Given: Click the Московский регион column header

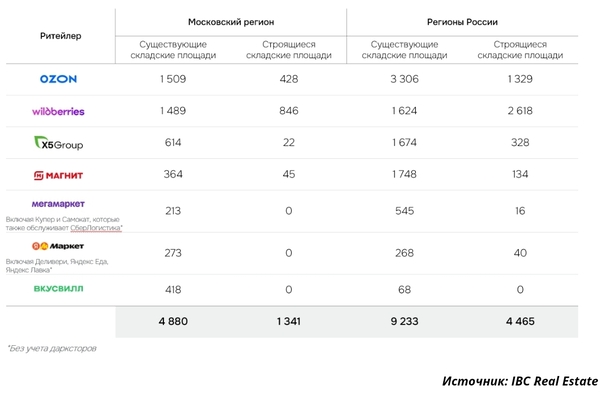Looking at the screenshot, I should click(231, 22).
